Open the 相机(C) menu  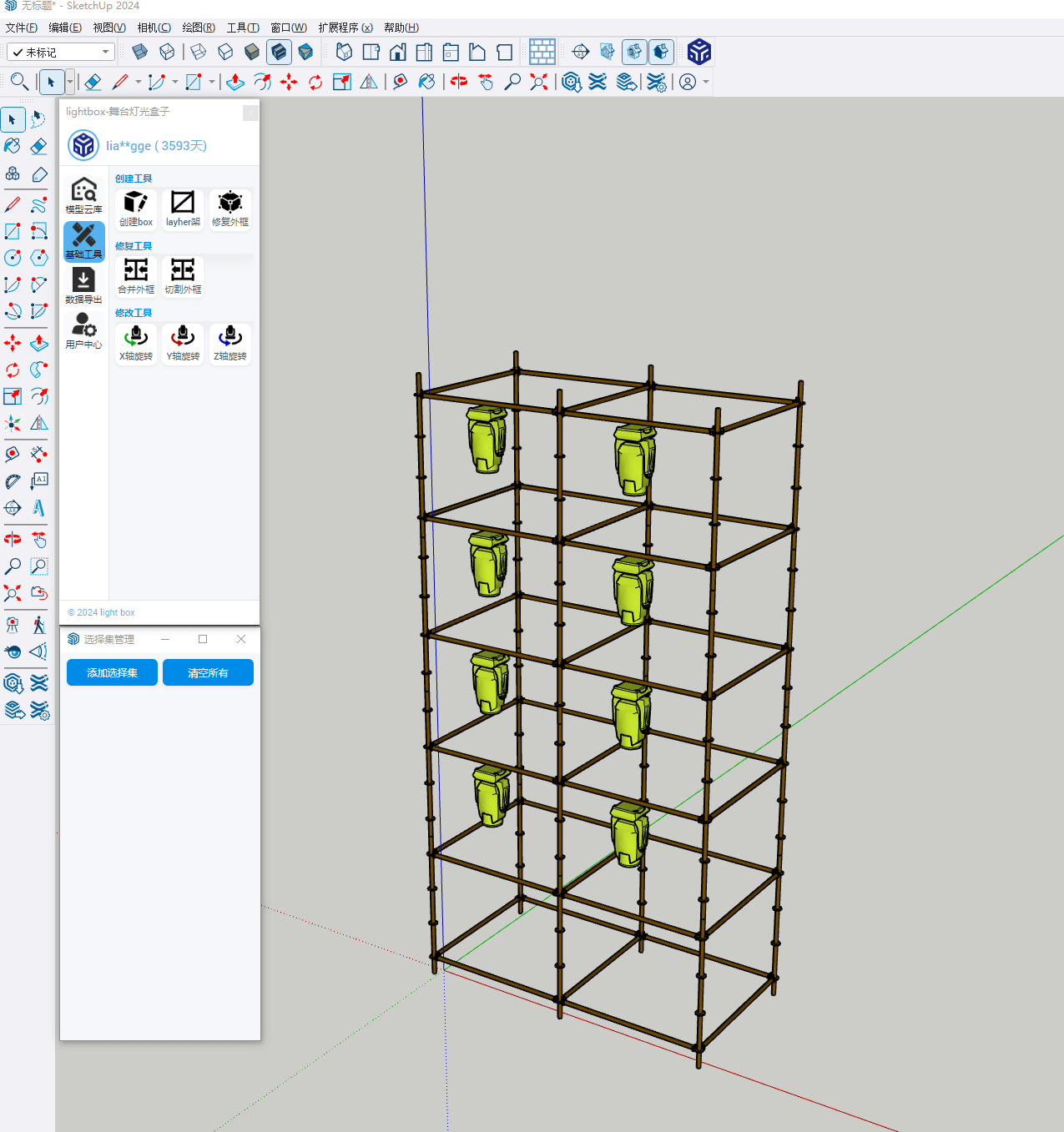pos(154,28)
